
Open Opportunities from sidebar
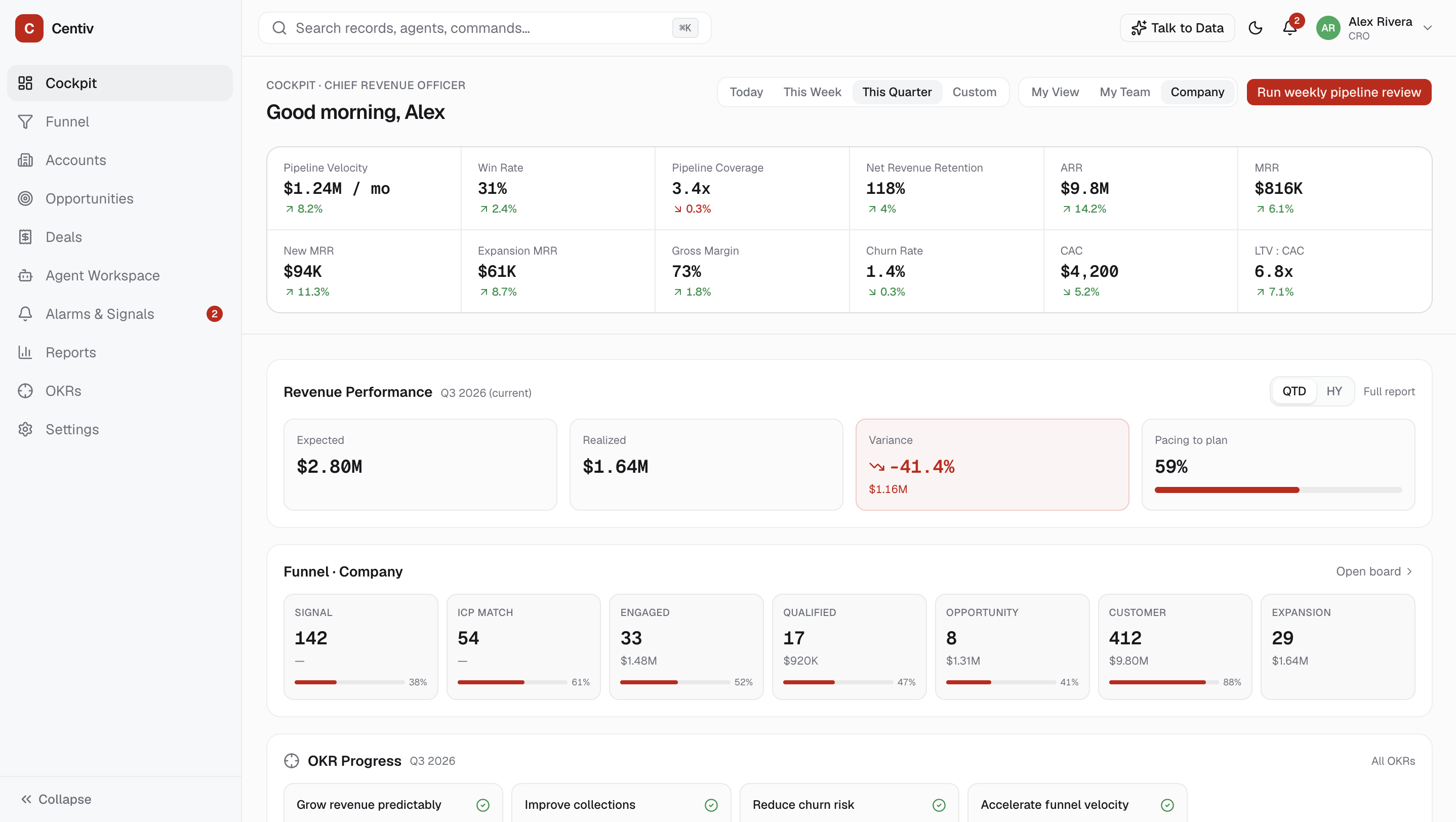(x=120, y=198)
